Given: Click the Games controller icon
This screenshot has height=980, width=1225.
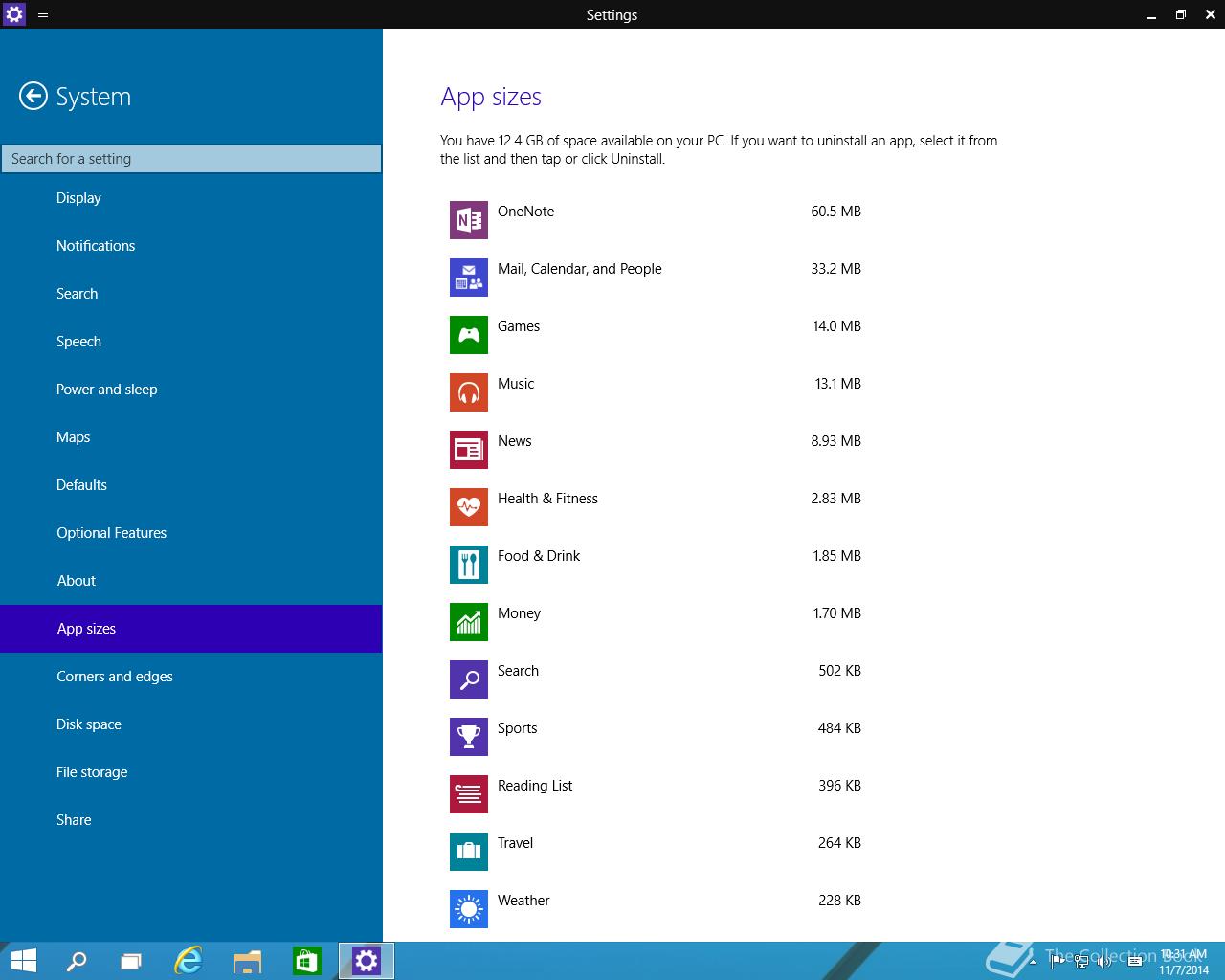Looking at the screenshot, I should [469, 335].
